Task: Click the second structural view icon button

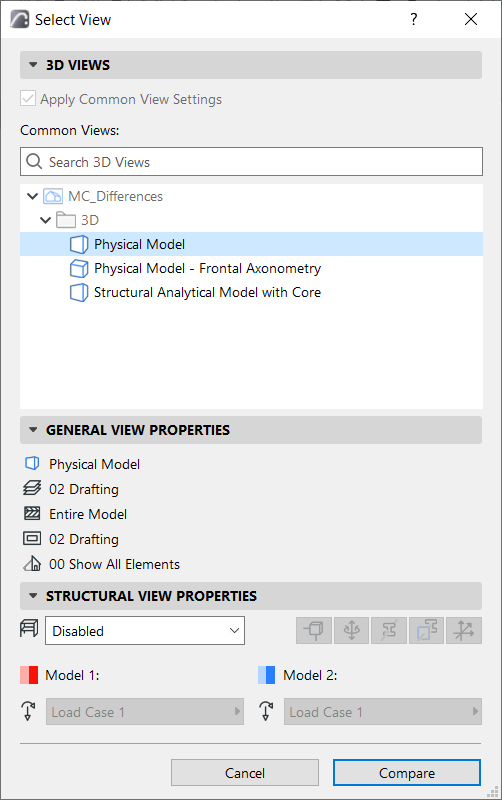Action: point(352,631)
